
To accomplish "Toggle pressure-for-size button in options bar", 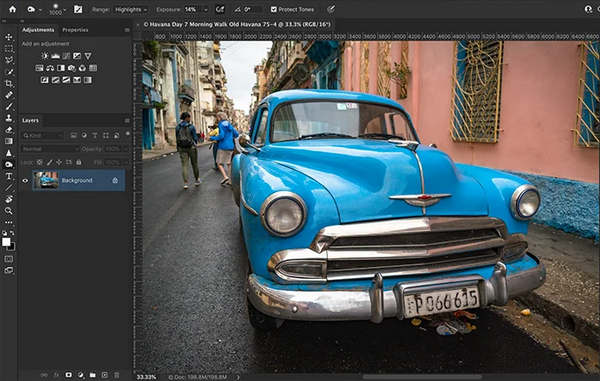I will coord(331,9).
